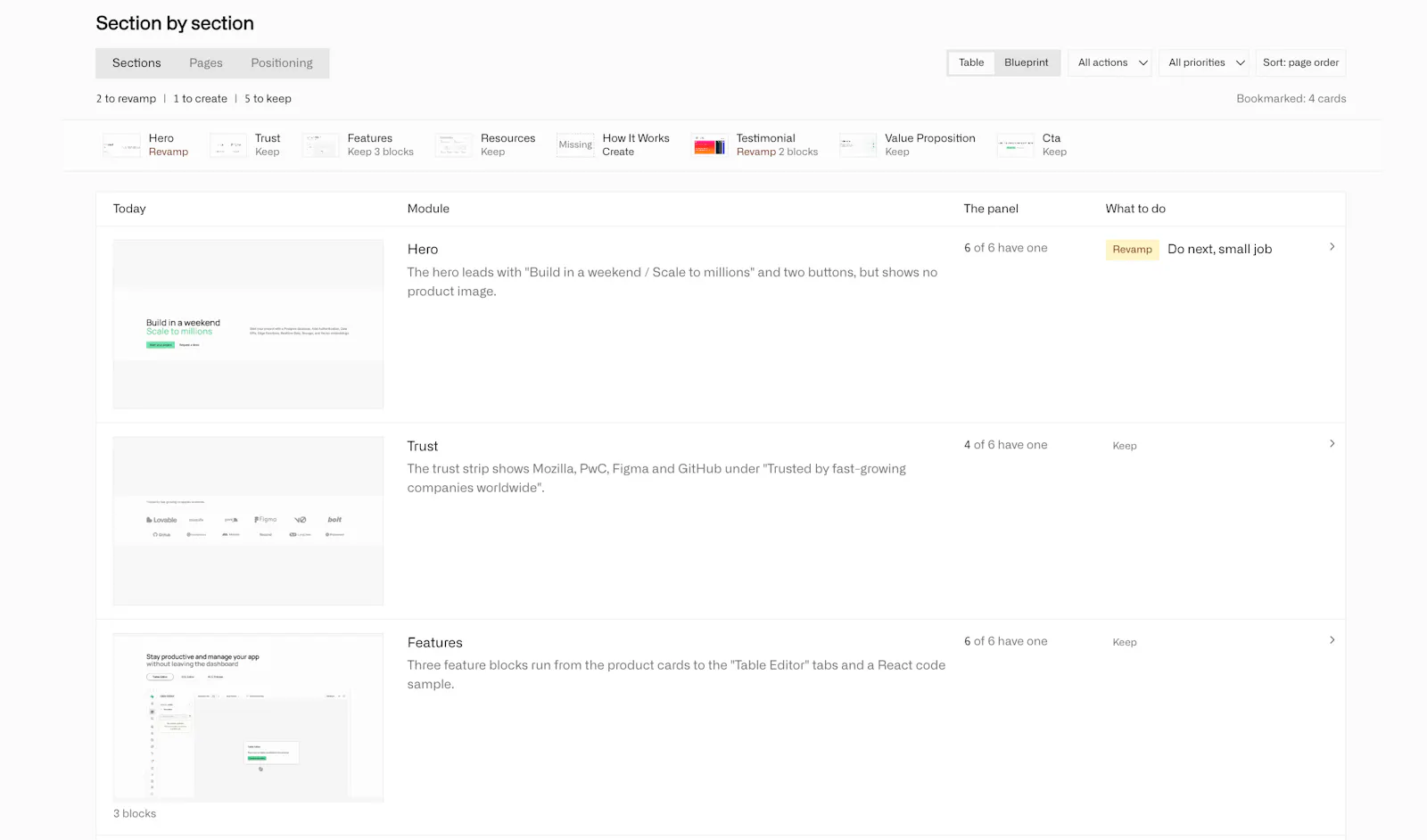Jump to Testimonial via strip label
The image size is (1427, 840).
[765, 138]
